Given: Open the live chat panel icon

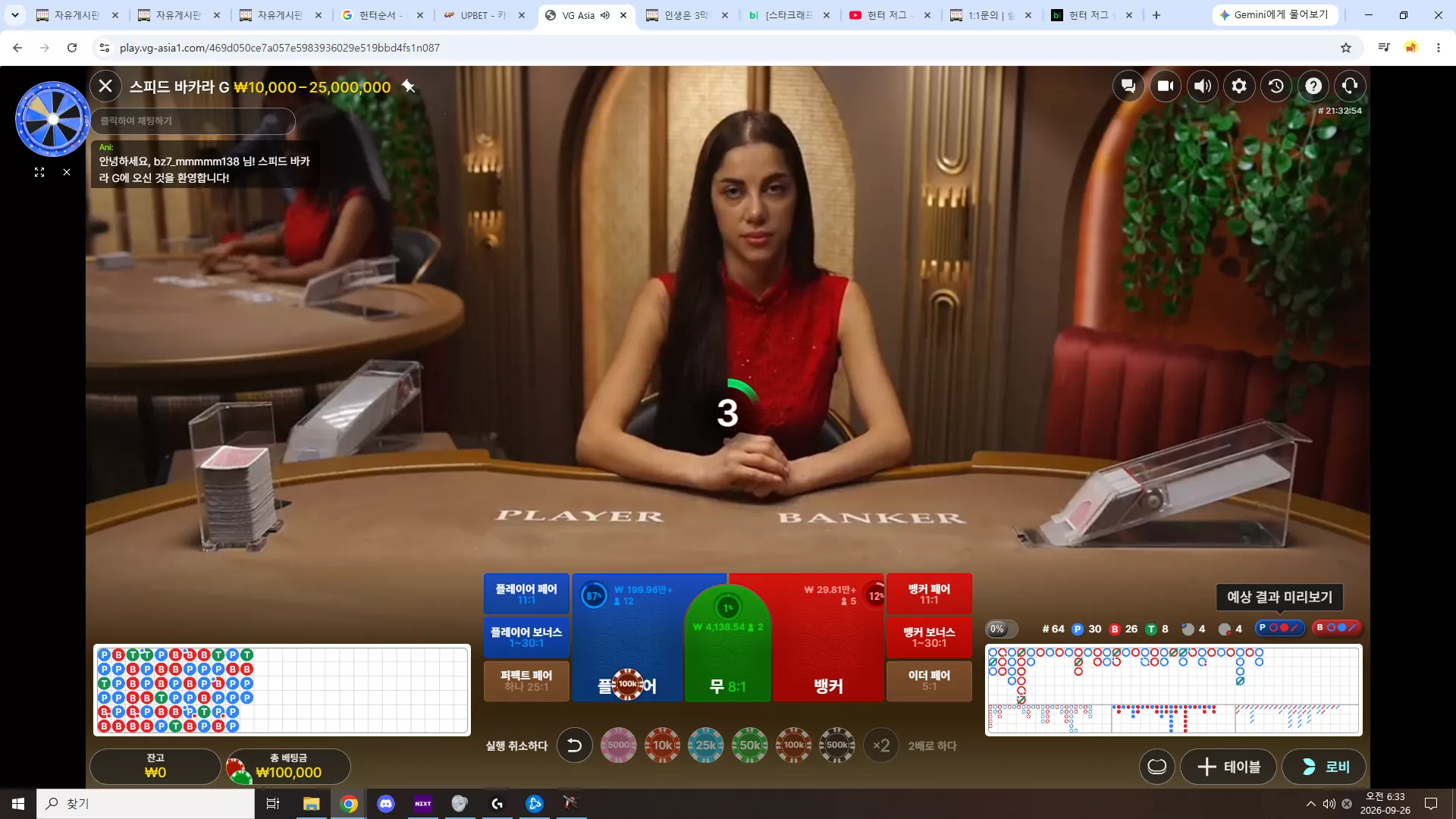Looking at the screenshot, I should [1128, 86].
